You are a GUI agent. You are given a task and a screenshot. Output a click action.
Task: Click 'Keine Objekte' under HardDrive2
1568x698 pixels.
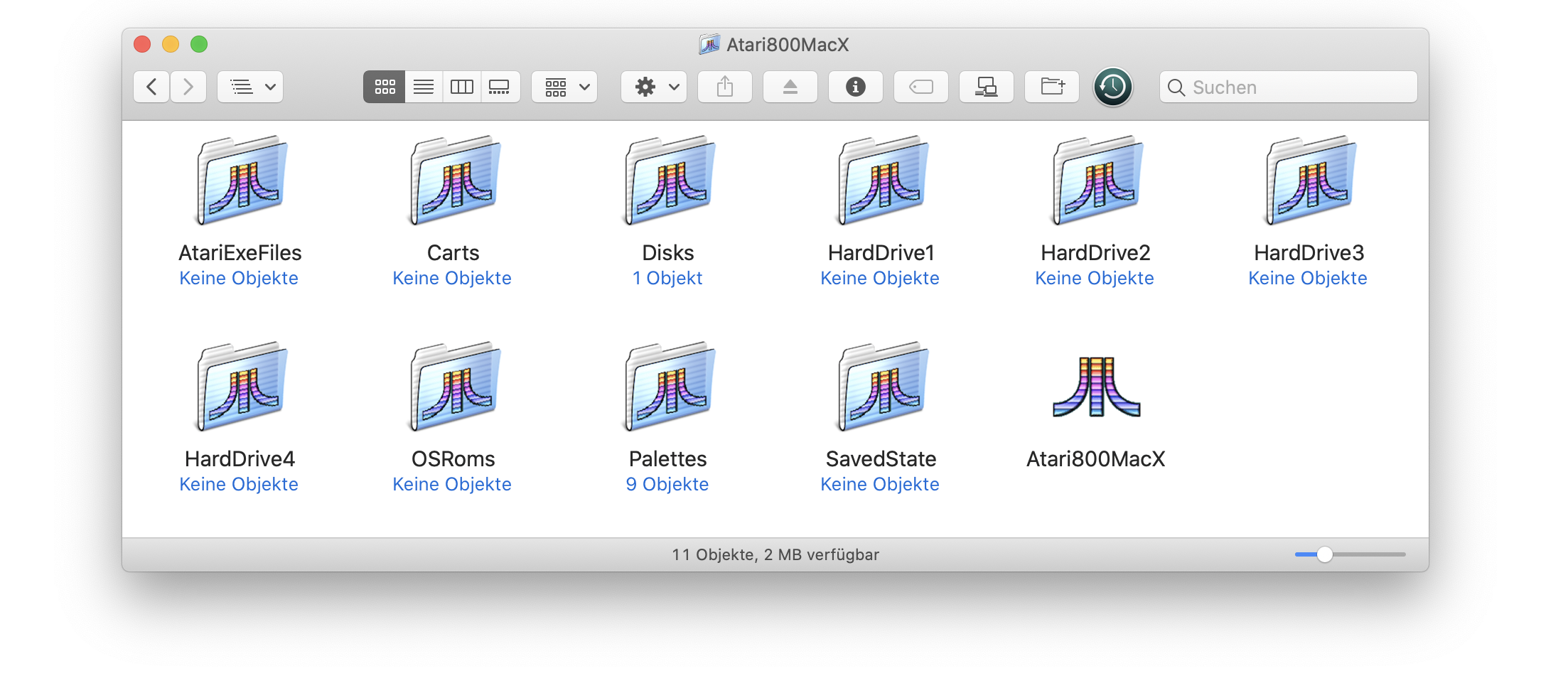tap(1095, 278)
